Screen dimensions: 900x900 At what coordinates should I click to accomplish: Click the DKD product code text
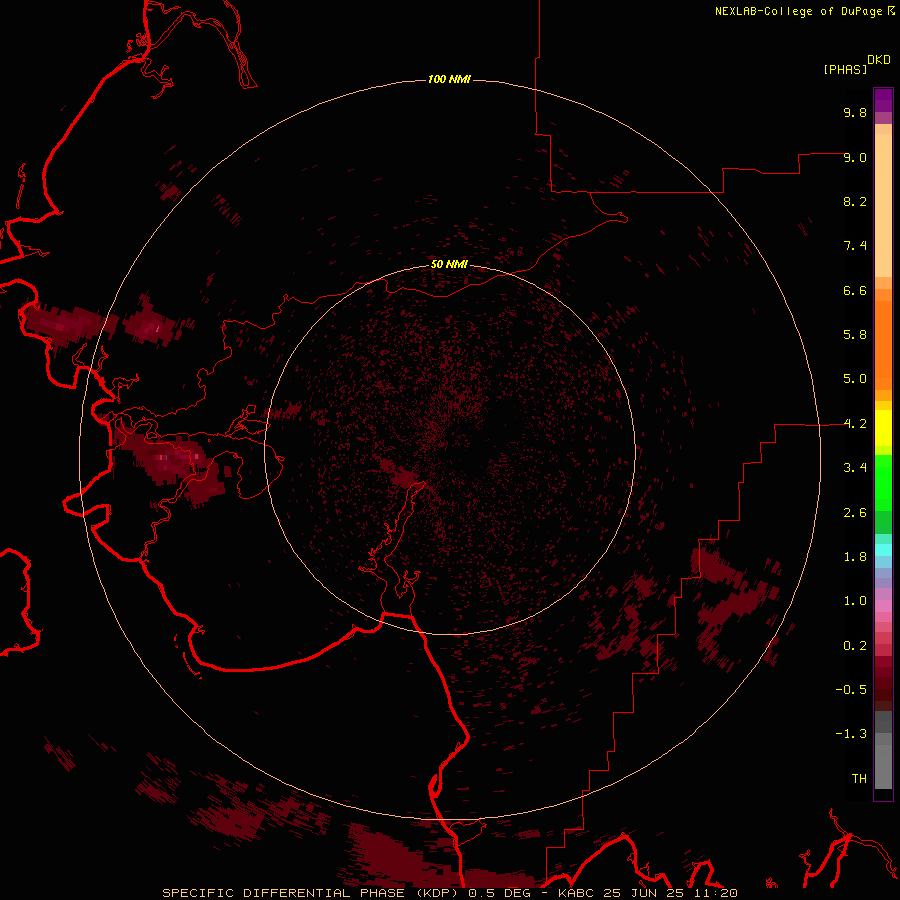[x=879, y=59]
